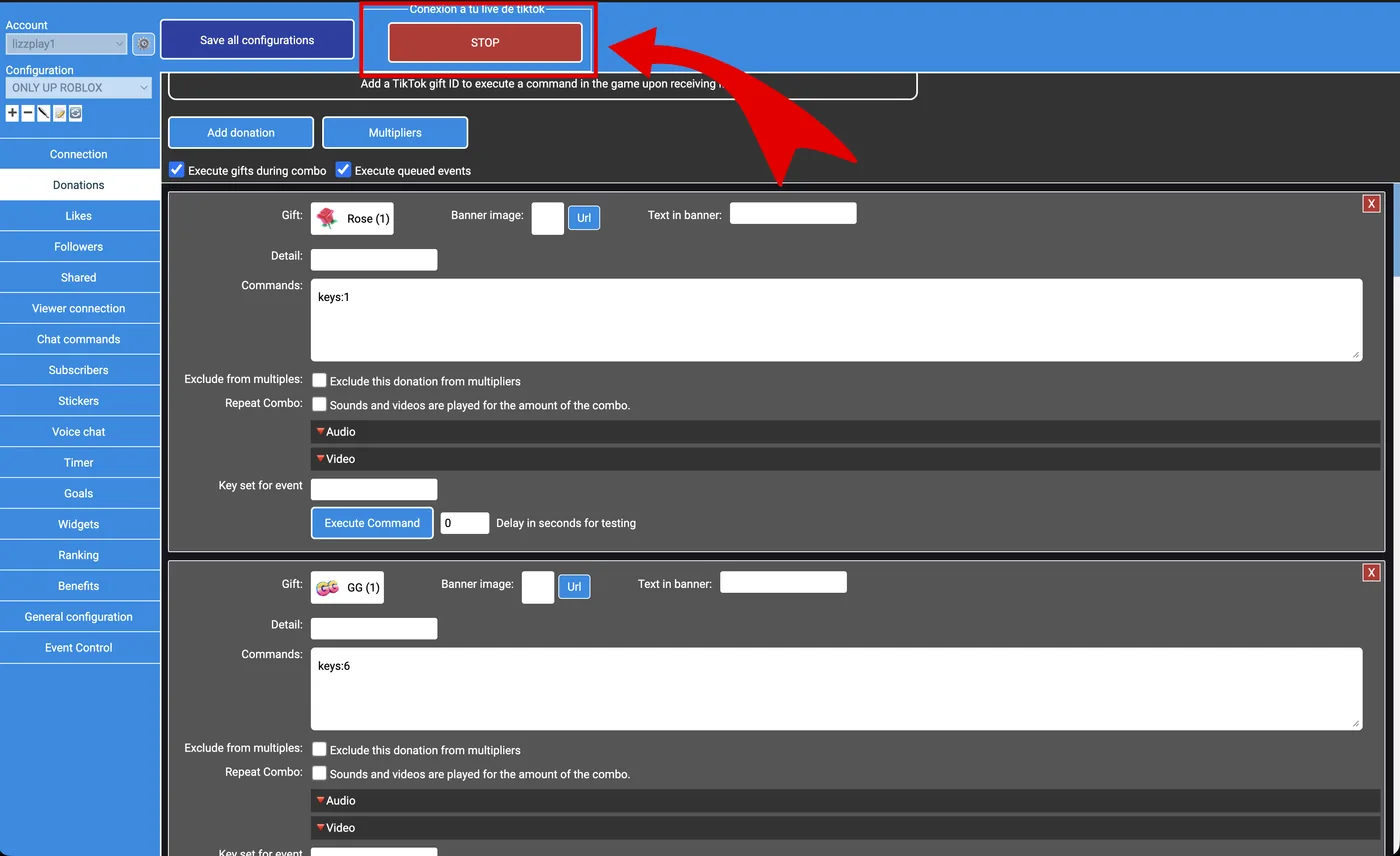The height and width of the screenshot is (856, 1400).
Task: Open the Account dropdown lizzplay1
Action: [x=66, y=44]
